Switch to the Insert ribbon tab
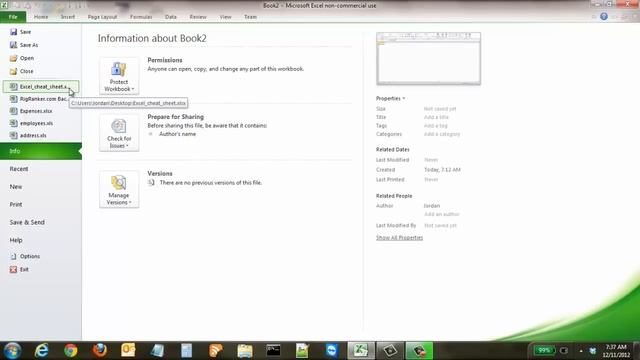Image resolution: width=640 pixels, height=360 pixels. 68,17
